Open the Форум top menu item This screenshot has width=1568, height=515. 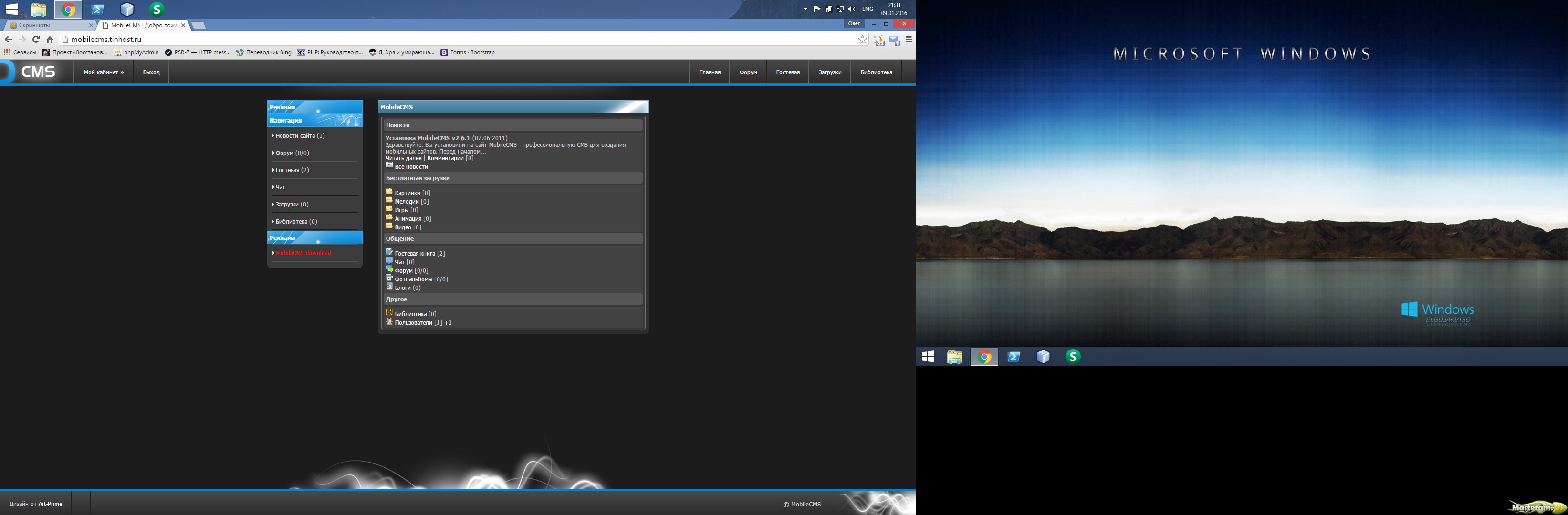pyautogui.click(x=747, y=72)
